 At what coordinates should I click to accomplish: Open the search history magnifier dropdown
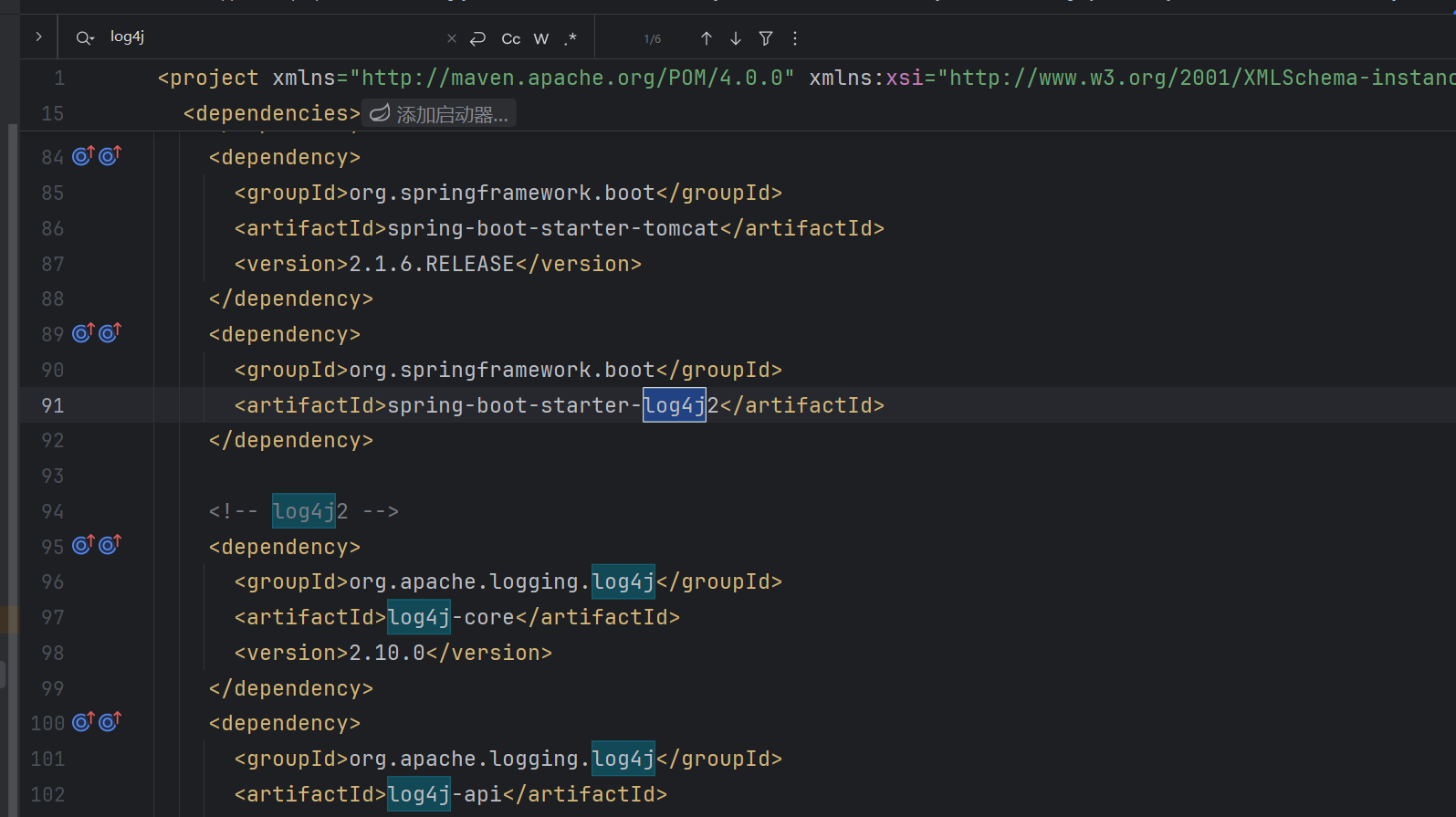tap(85, 38)
